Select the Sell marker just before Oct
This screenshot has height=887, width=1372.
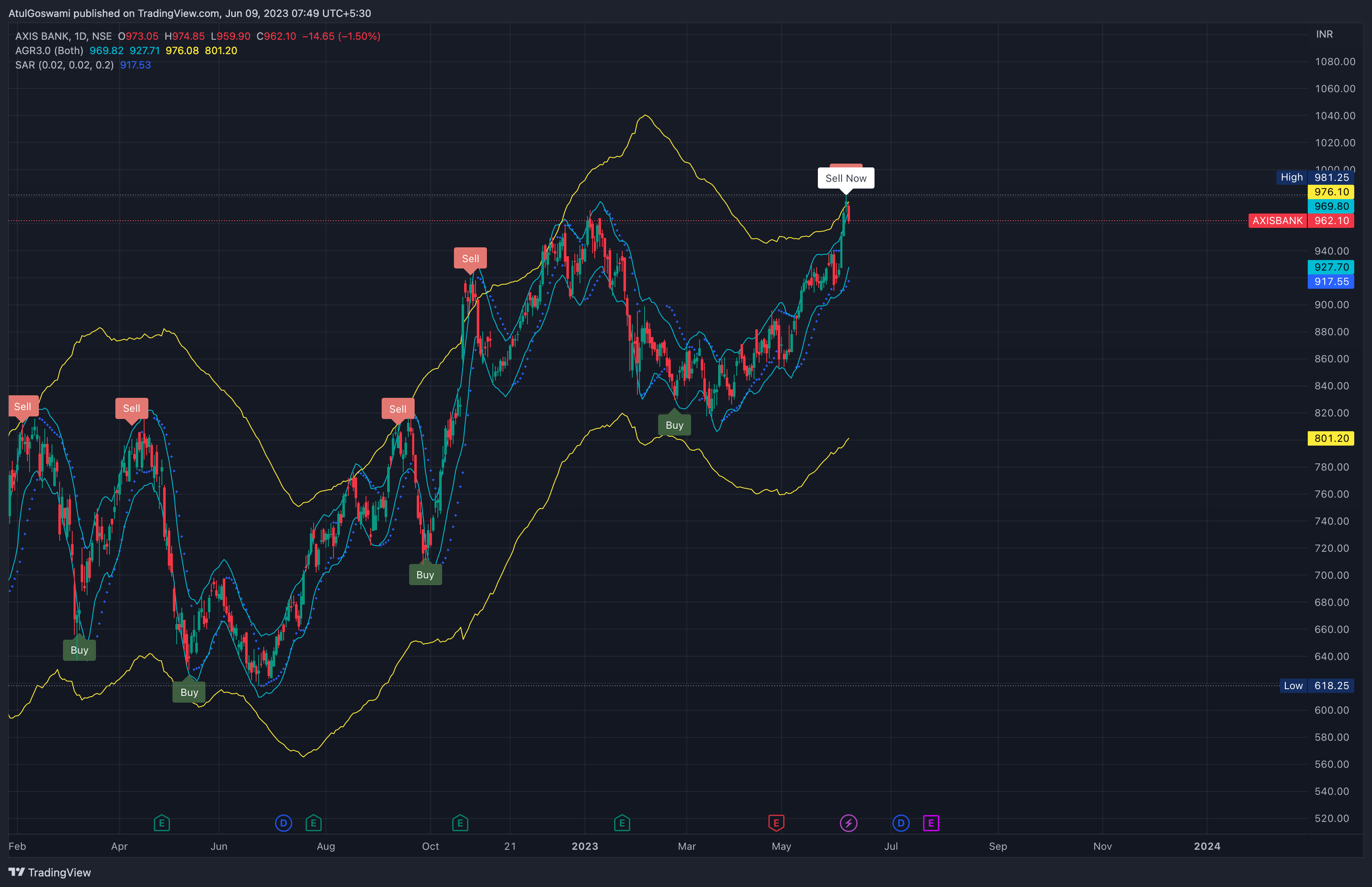point(398,409)
